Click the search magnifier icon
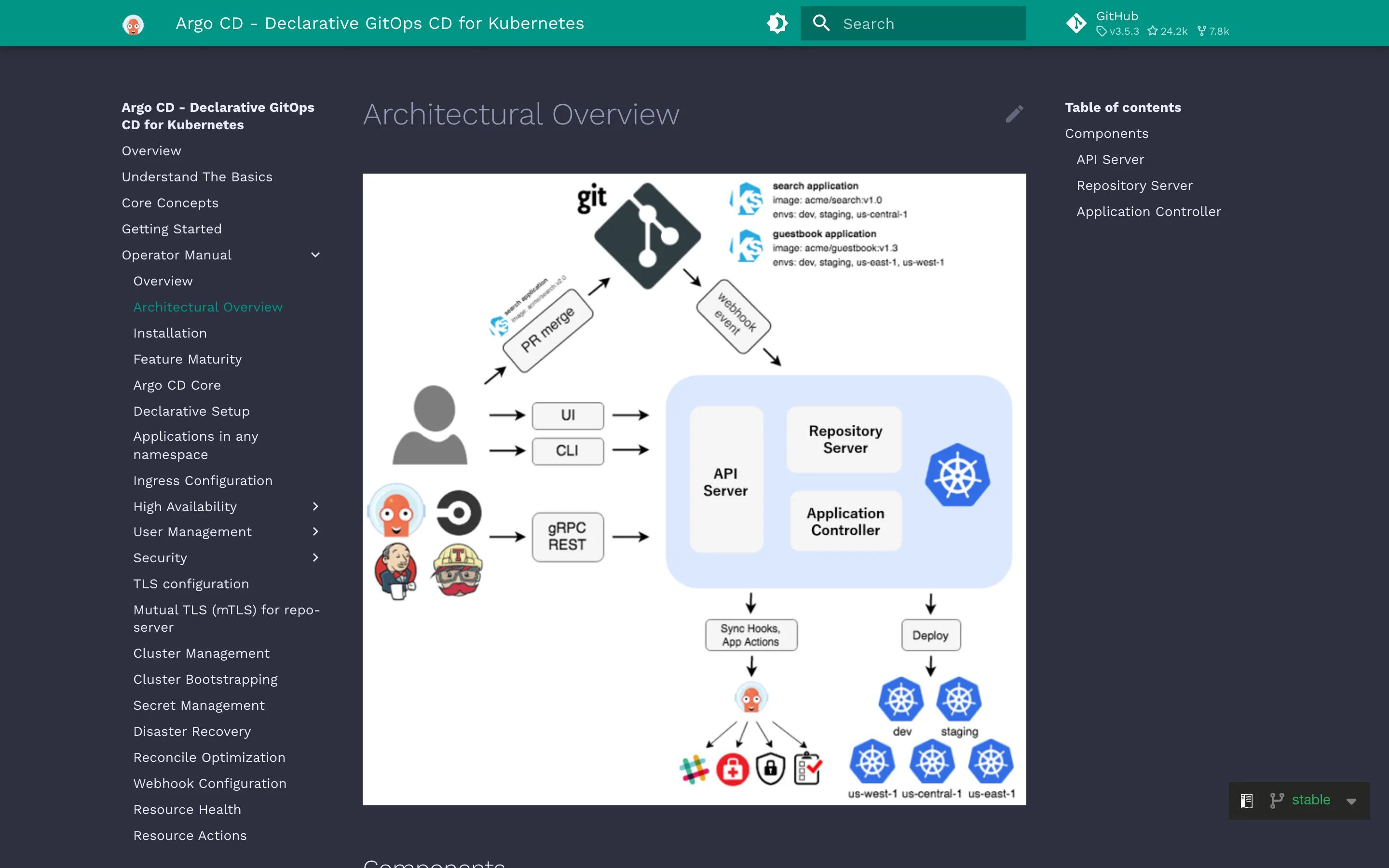 coord(821,24)
